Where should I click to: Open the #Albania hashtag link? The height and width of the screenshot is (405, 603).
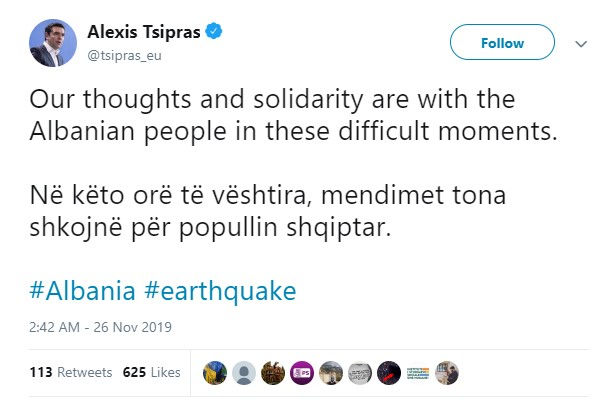83,291
